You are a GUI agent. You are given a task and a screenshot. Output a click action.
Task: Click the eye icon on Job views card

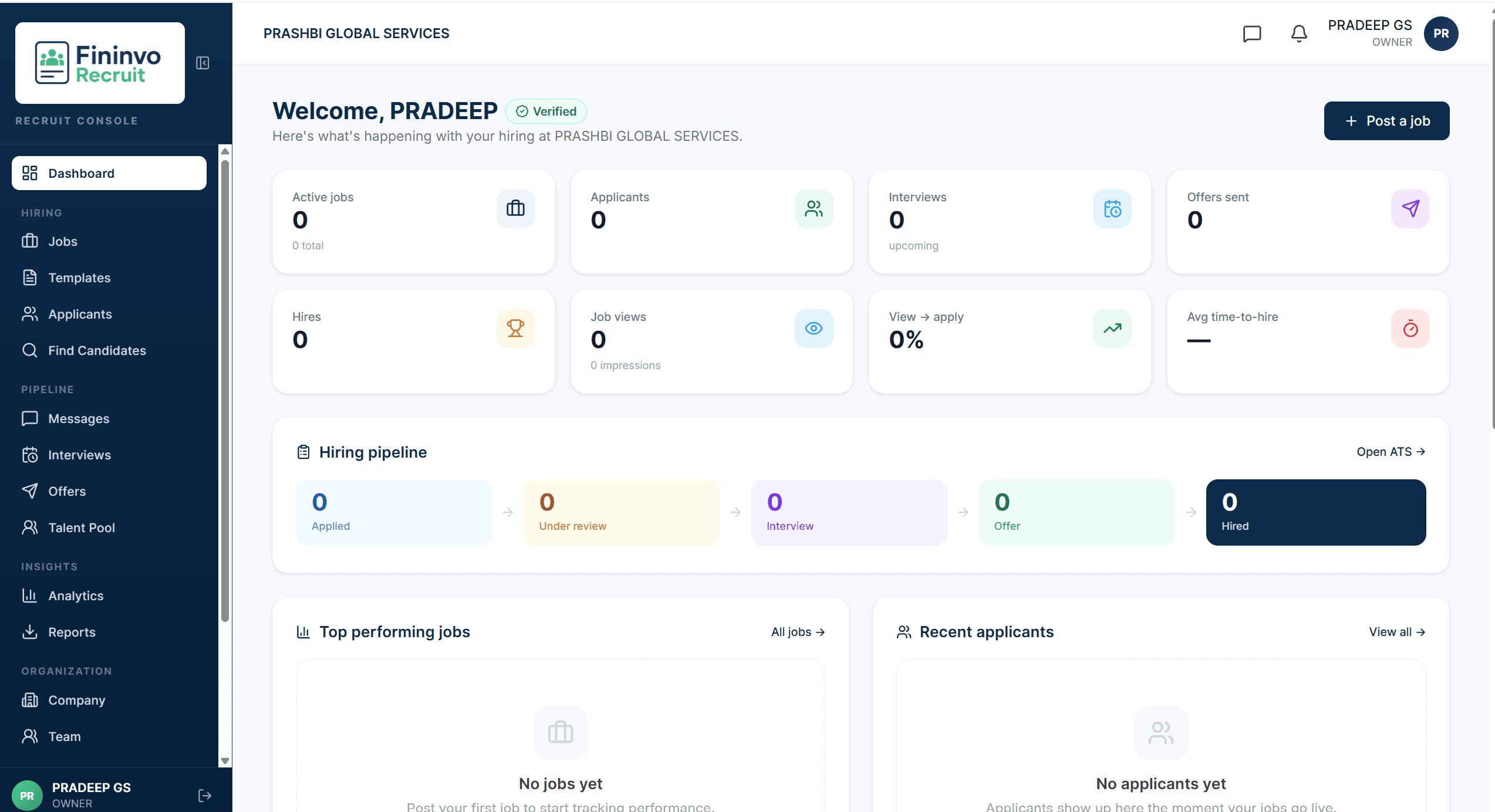pyautogui.click(x=814, y=328)
